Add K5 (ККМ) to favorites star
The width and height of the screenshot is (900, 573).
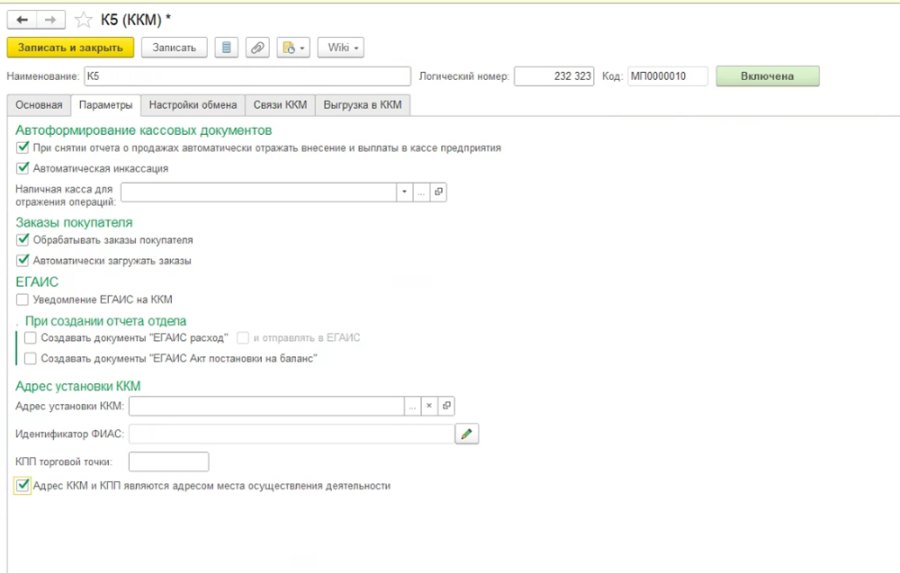[83, 20]
